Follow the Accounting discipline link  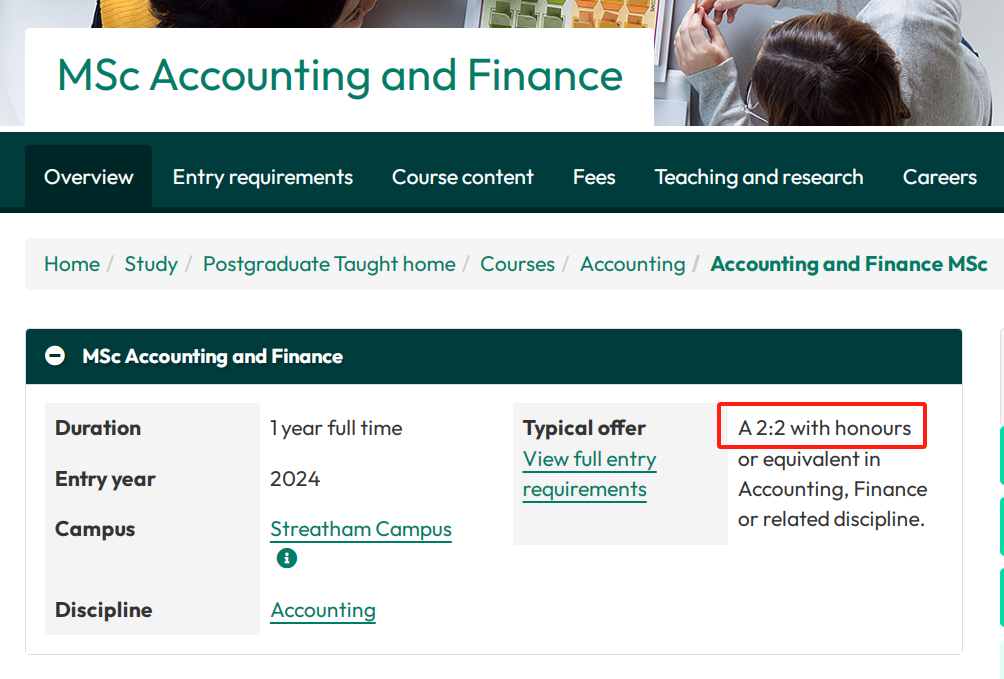coord(323,610)
